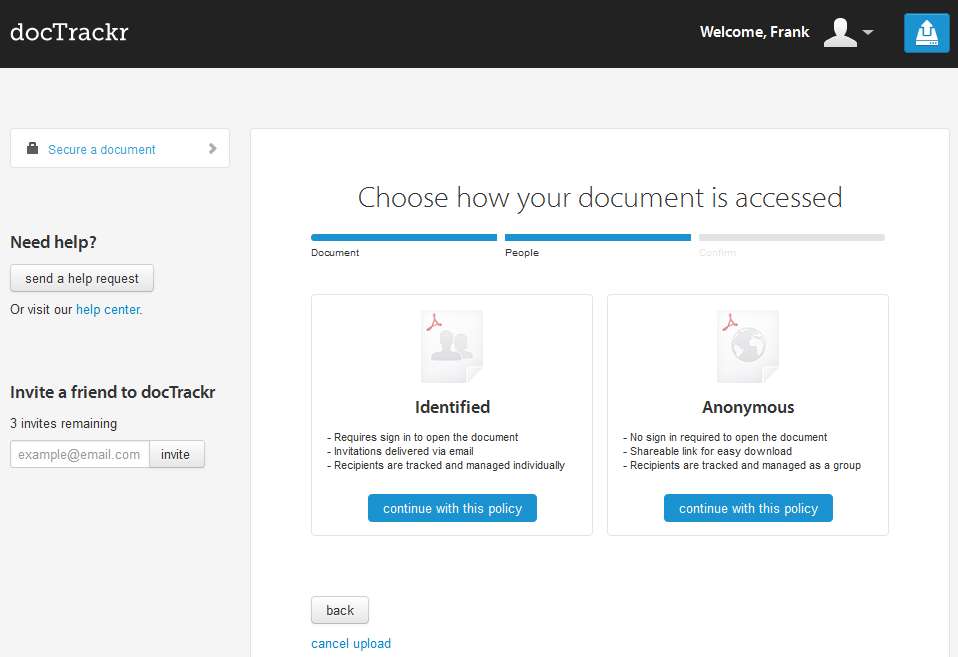Focus the invite email input field

pyautogui.click(x=80, y=454)
